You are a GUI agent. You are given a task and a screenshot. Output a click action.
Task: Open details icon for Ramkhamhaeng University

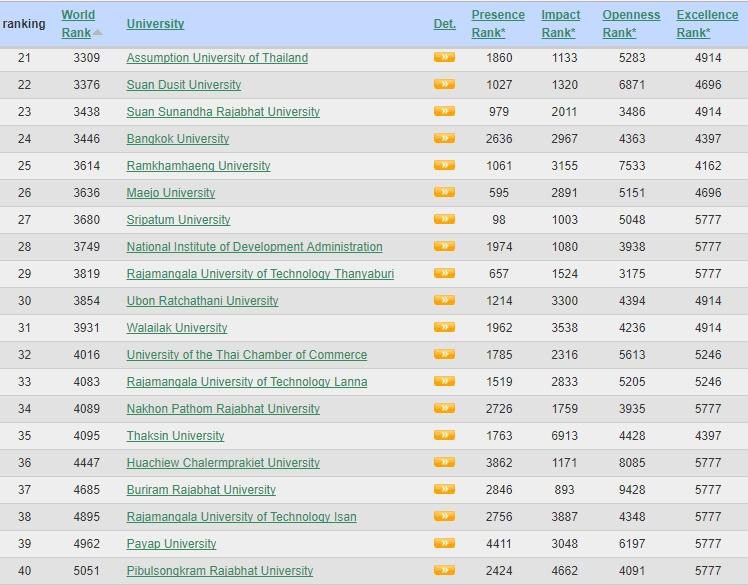pyautogui.click(x=444, y=165)
